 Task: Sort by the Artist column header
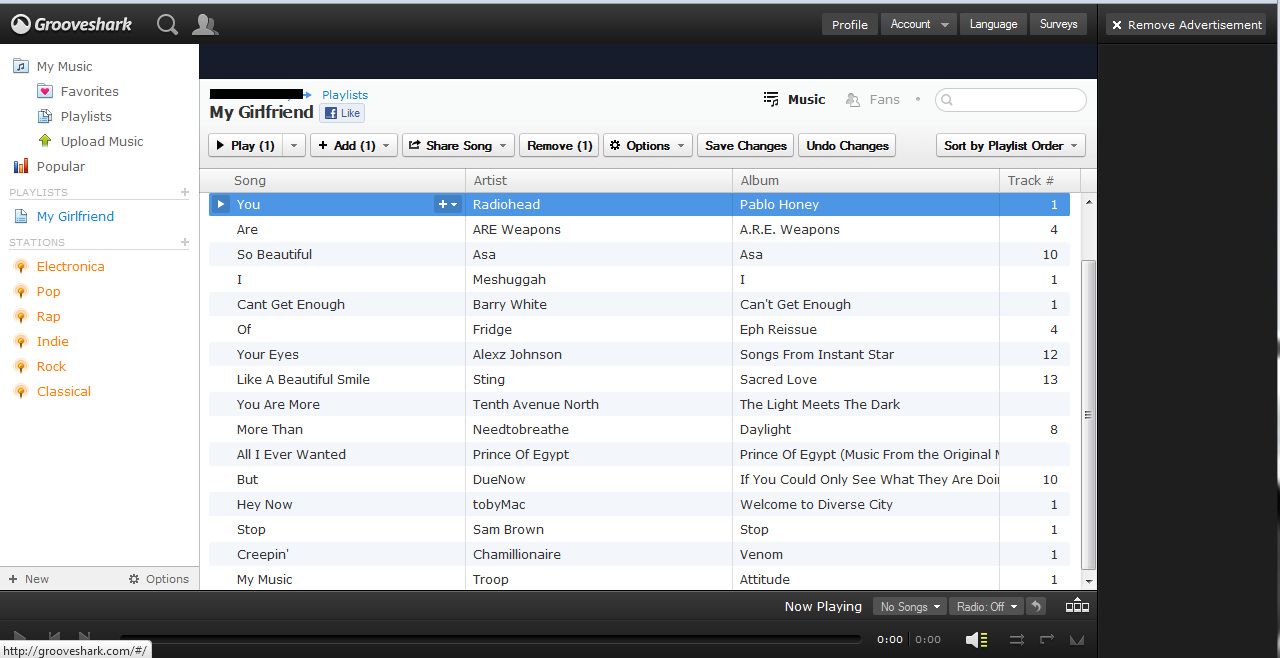pyautogui.click(x=599, y=180)
